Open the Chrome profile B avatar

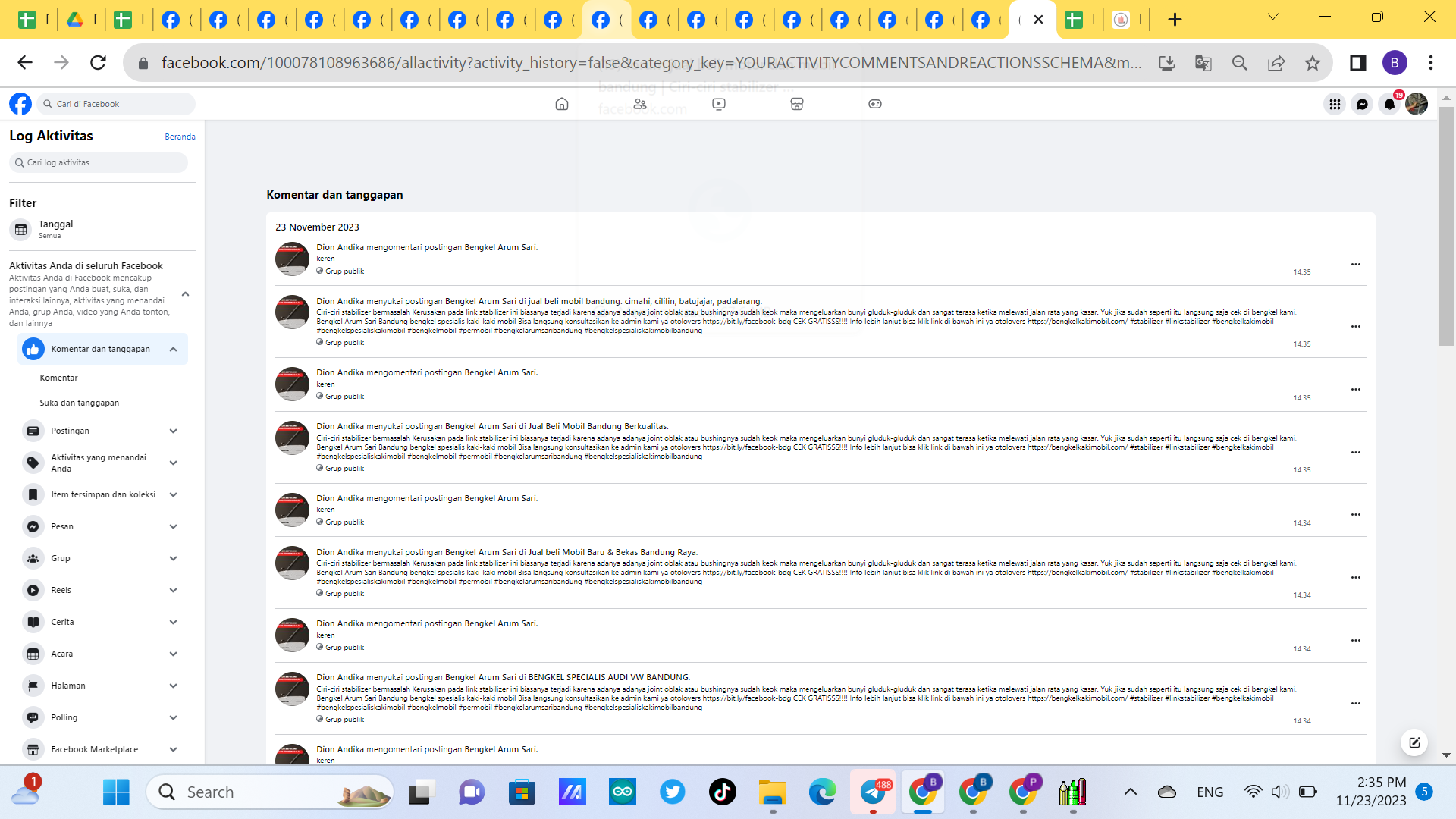pyautogui.click(x=1395, y=63)
